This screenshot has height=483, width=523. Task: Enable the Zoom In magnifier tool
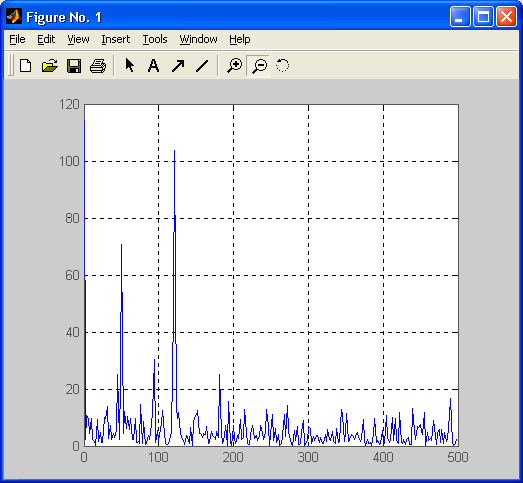[x=234, y=65]
